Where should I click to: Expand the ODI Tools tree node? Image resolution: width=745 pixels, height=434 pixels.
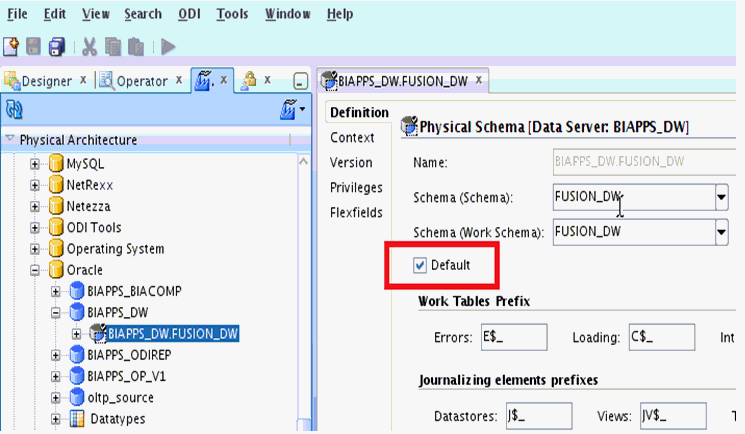[35, 228]
